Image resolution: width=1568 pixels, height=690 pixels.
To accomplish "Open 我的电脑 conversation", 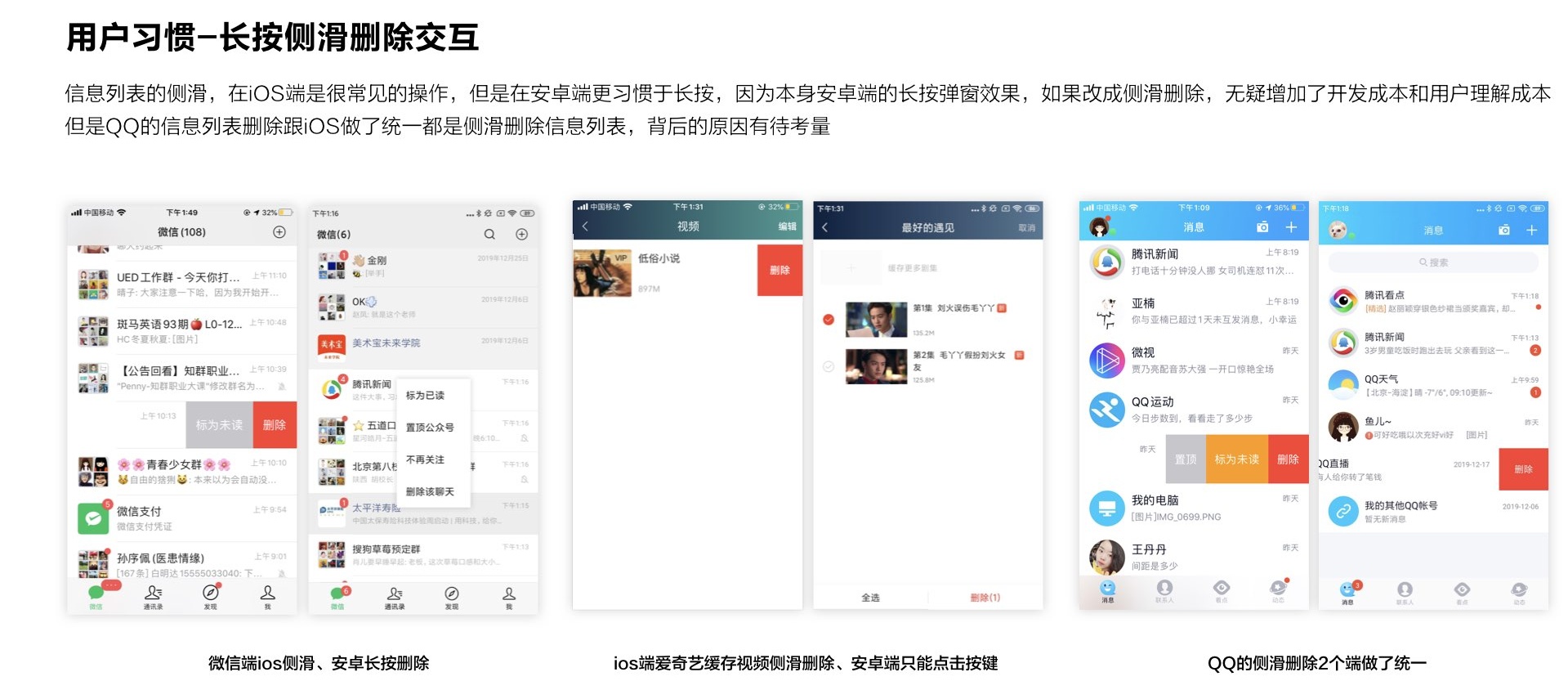I will (1194, 508).
